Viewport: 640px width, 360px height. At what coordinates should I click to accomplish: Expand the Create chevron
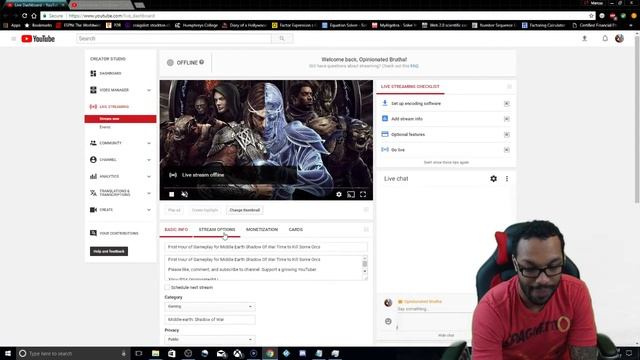tap(149, 210)
